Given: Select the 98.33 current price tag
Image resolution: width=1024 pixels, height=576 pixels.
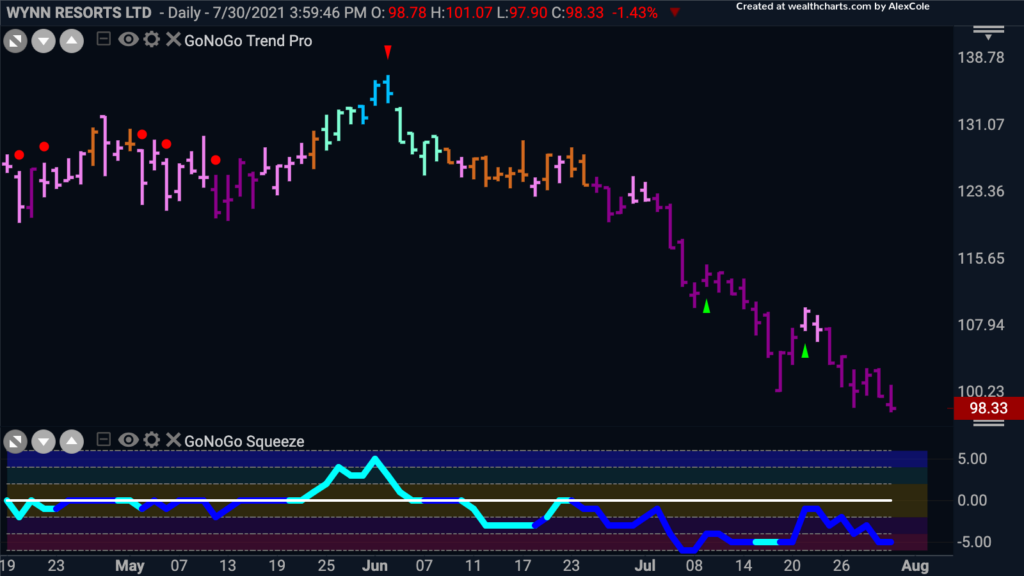Looking at the screenshot, I should click(x=988, y=408).
